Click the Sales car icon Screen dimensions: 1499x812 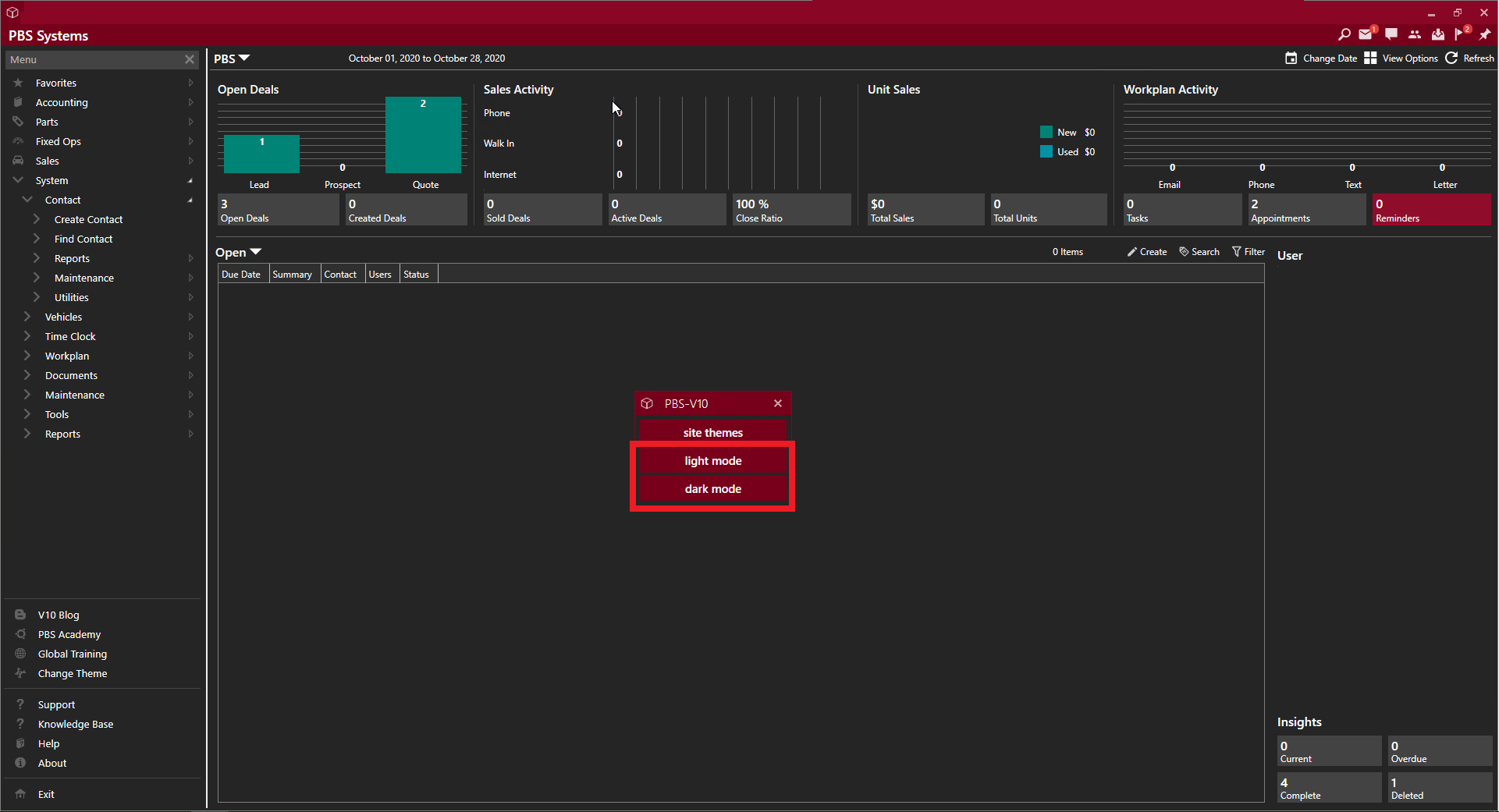pyautogui.click(x=19, y=161)
